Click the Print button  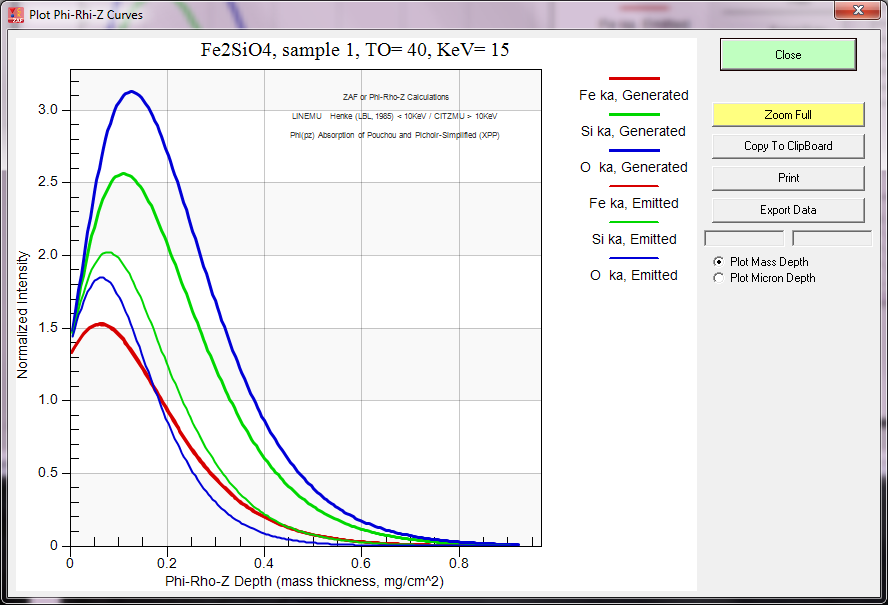(788, 178)
